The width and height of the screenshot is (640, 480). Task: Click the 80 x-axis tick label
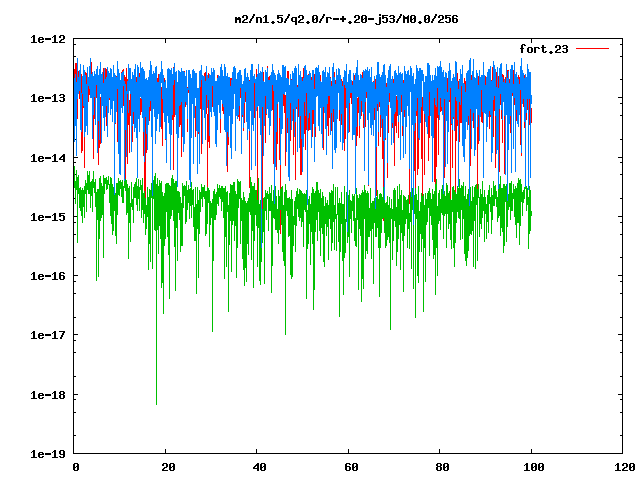[442, 467]
